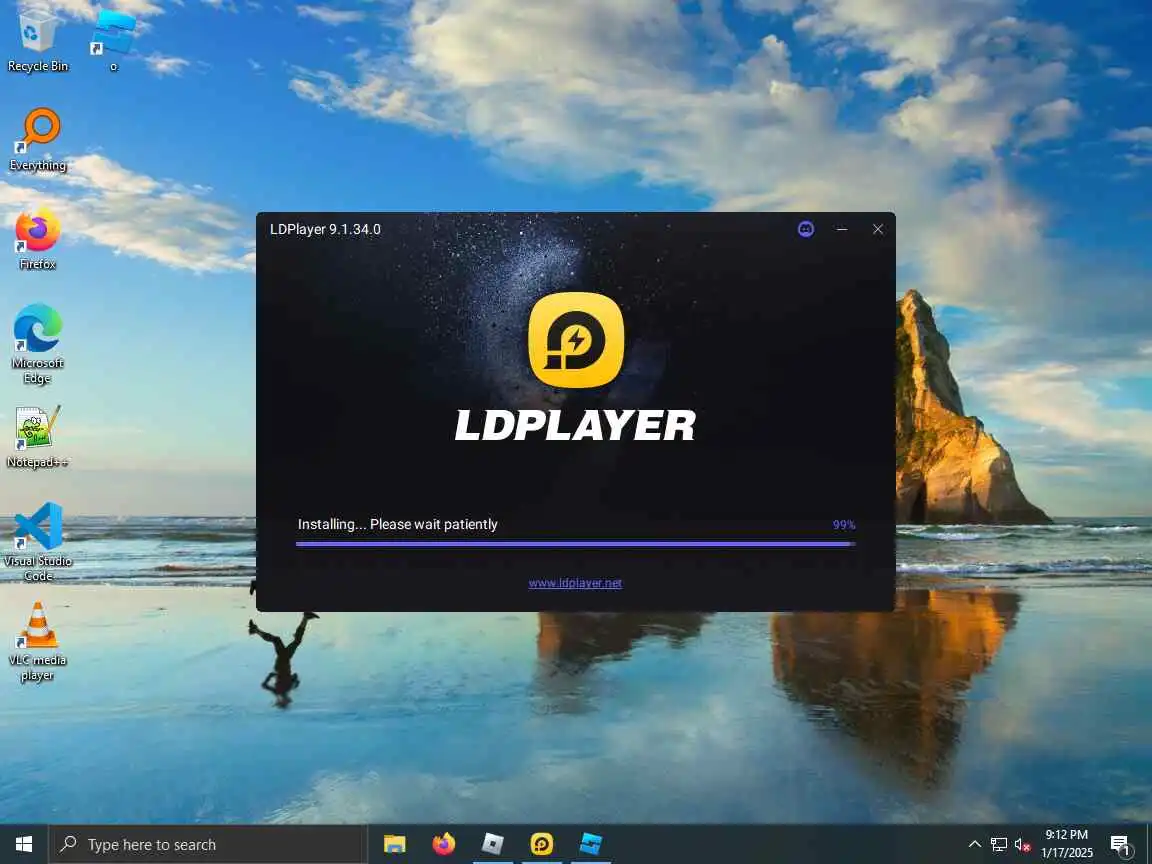
Task: Open Firefox from the taskbar
Action: (444, 844)
